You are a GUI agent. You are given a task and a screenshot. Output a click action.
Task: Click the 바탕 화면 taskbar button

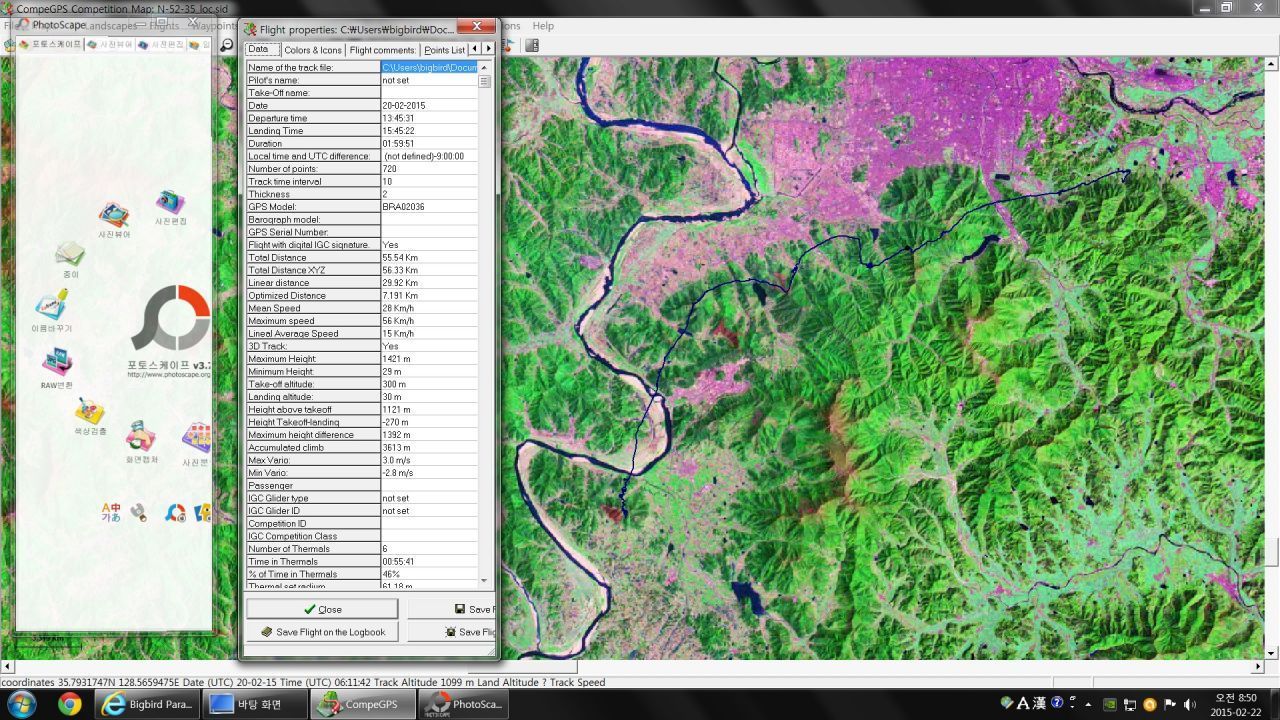254,704
